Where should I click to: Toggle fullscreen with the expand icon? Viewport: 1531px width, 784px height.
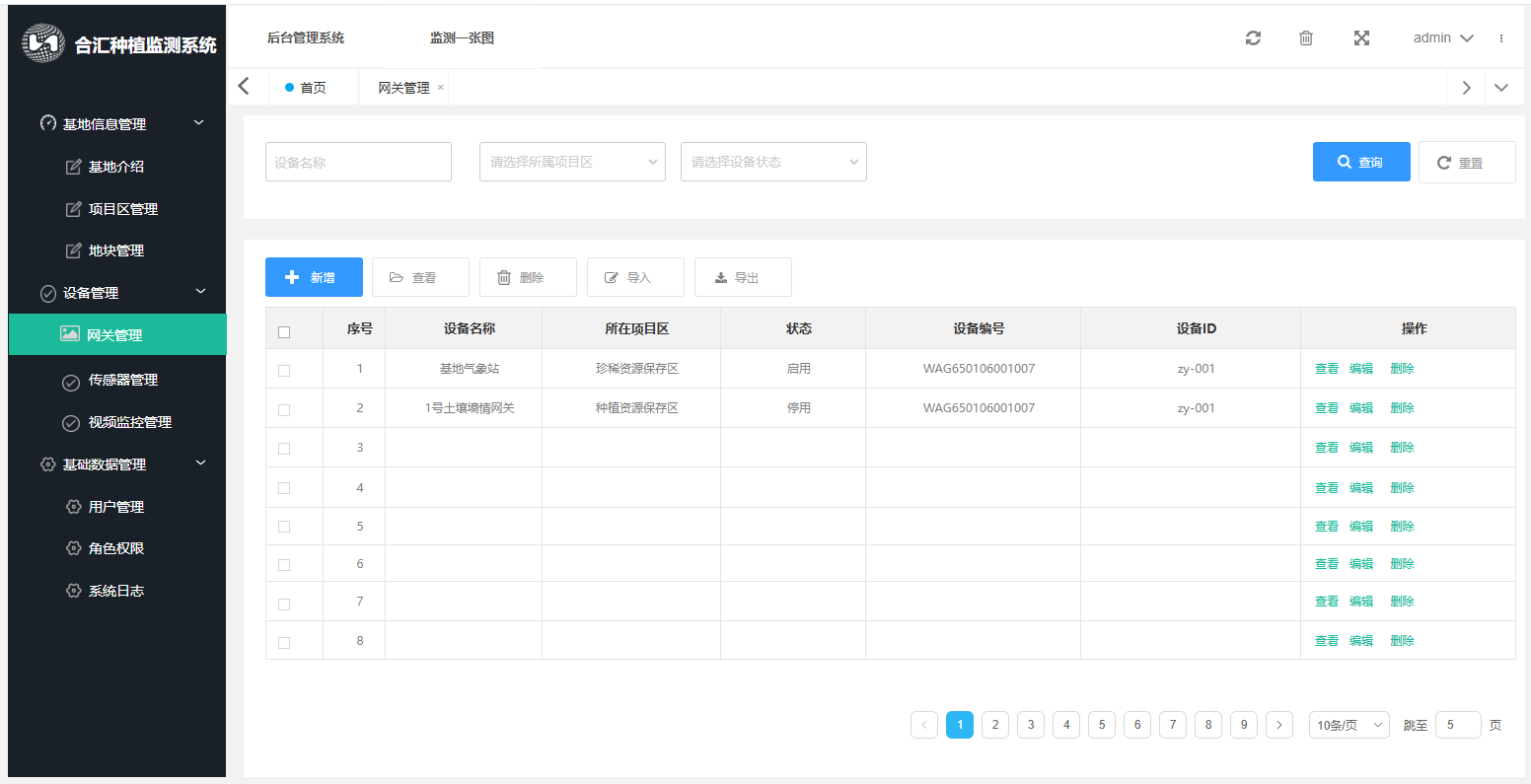(1361, 38)
